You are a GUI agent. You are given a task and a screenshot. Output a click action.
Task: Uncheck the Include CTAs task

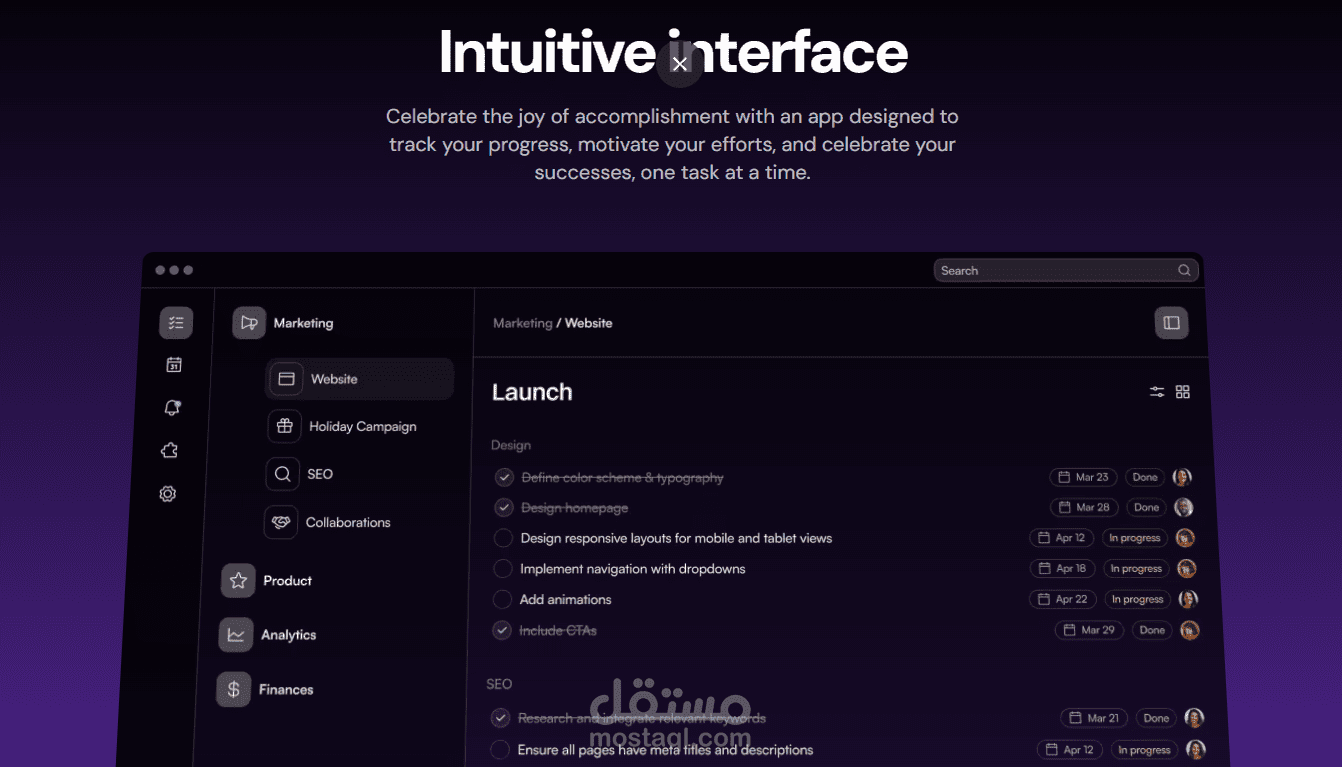pos(502,631)
